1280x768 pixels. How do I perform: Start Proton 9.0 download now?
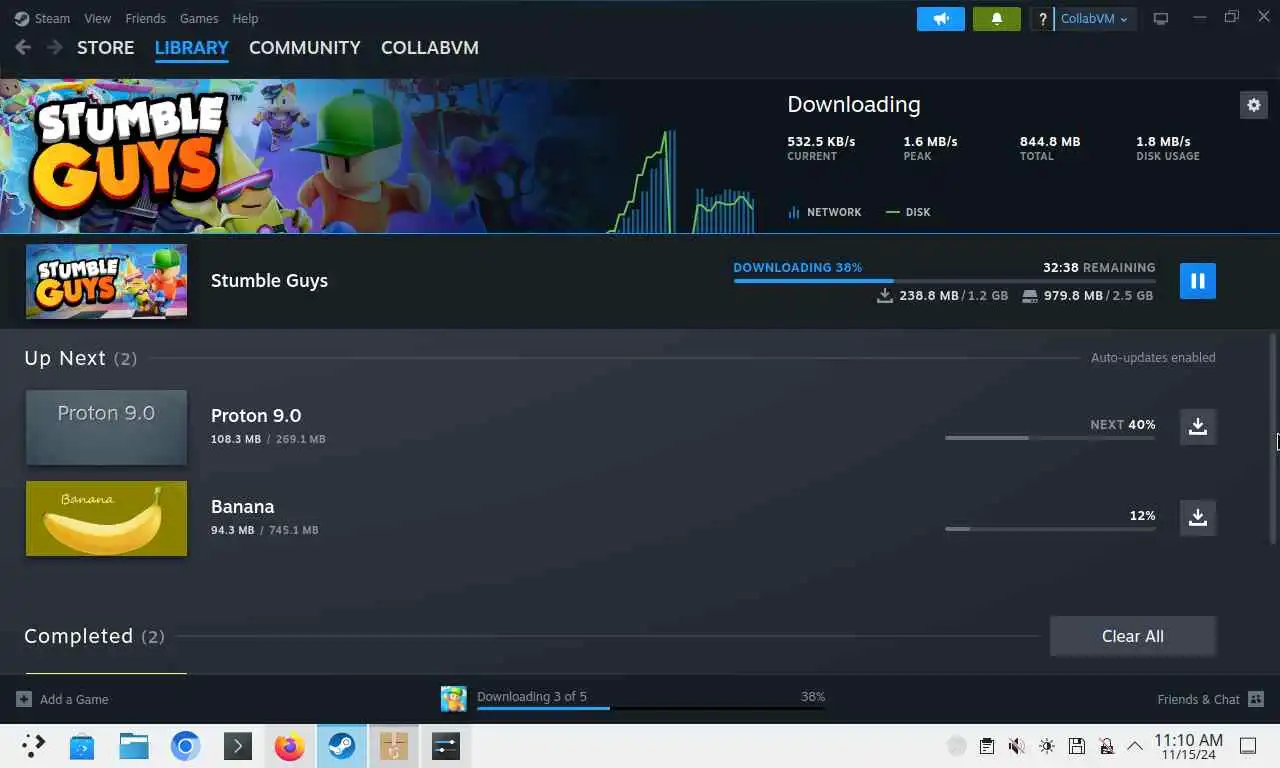(1198, 426)
